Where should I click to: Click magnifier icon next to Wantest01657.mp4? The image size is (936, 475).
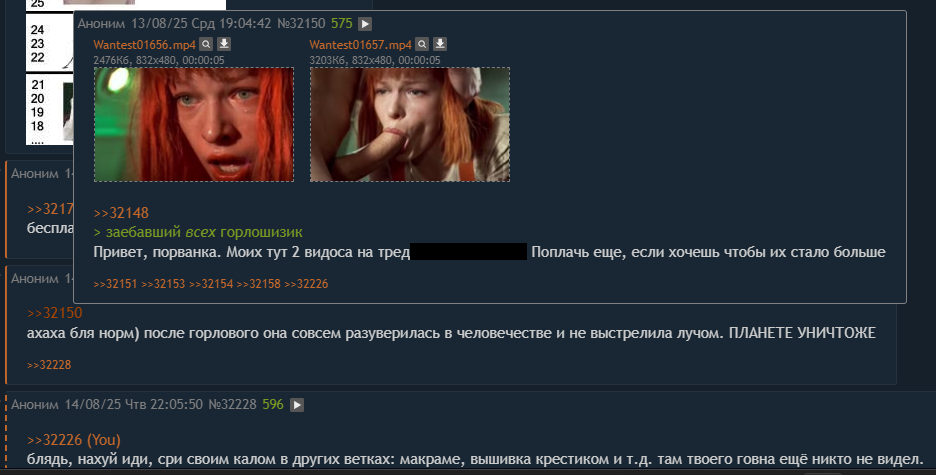[x=422, y=44]
